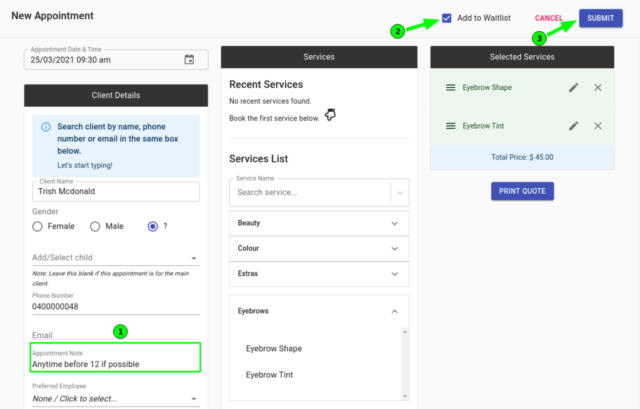Image resolution: width=640 pixels, height=409 pixels.
Task: Click into the Appointment Note field
Action: (x=114, y=364)
